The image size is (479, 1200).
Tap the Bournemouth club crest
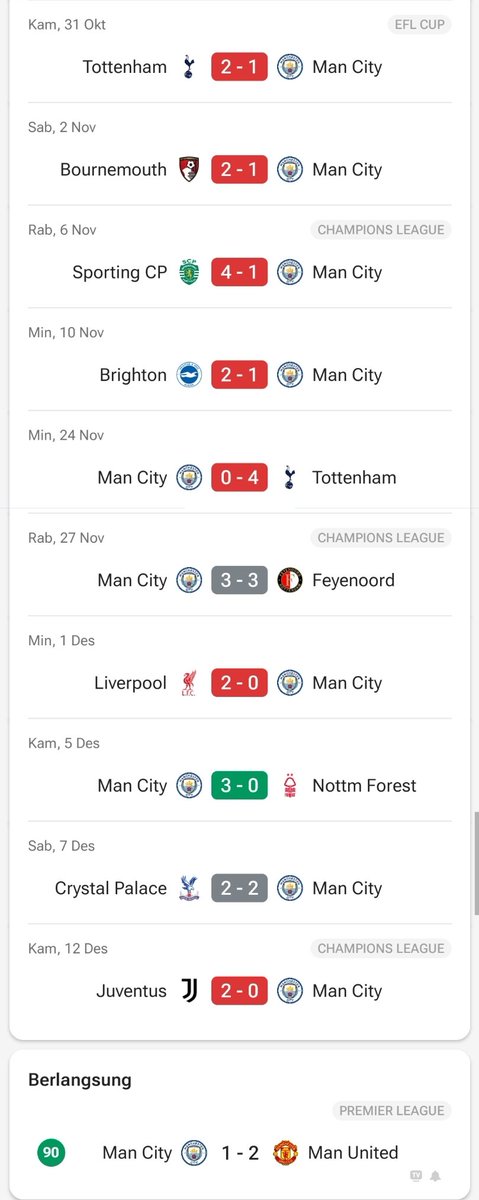(x=189, y=170)
